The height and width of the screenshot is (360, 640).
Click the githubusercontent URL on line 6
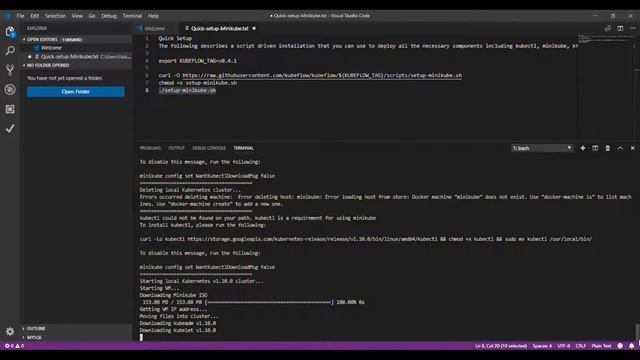[x=322, y=76]
